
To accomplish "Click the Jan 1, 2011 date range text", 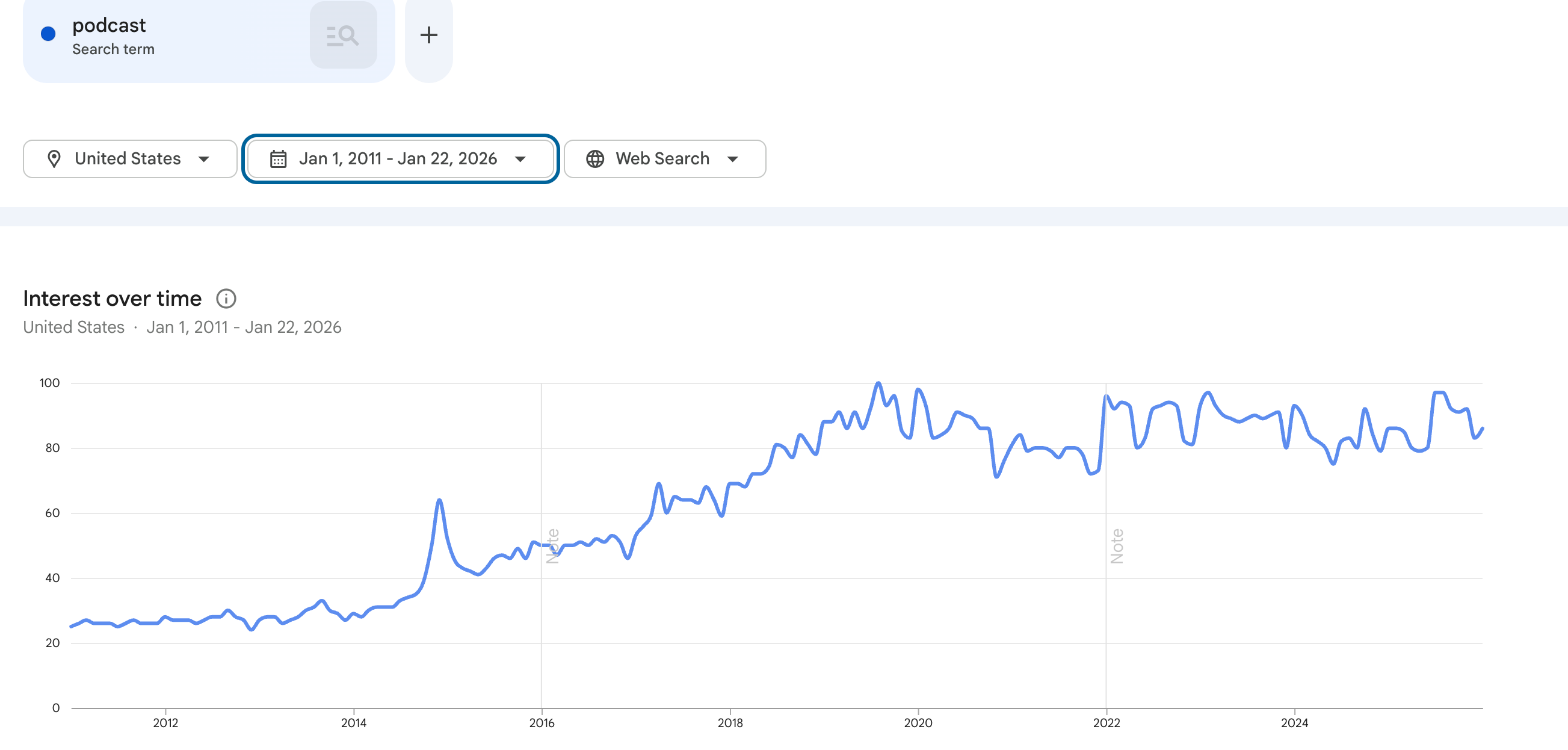I will 398,159.
